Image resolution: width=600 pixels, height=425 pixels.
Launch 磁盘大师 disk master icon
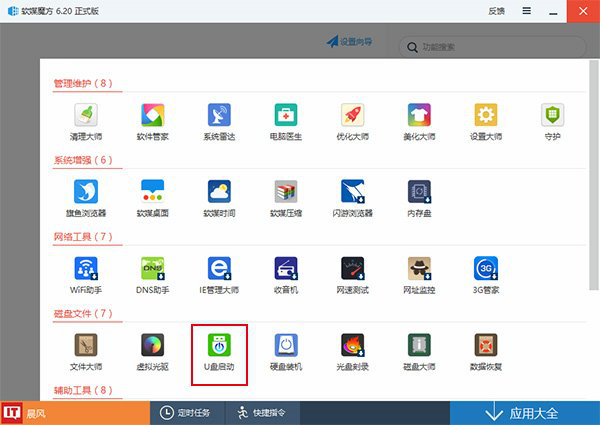tap(419, 345)
